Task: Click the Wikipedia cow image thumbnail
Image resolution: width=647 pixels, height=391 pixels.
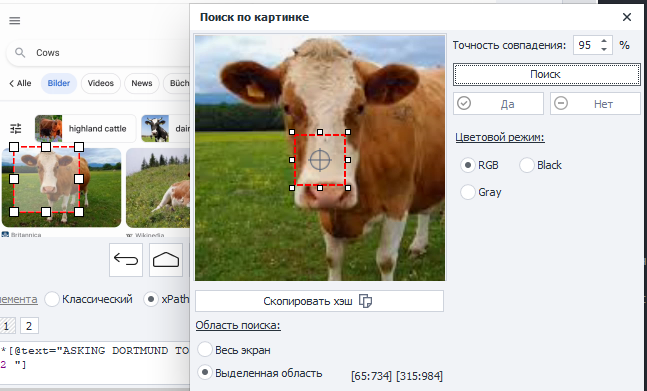Action: (158, 188)
